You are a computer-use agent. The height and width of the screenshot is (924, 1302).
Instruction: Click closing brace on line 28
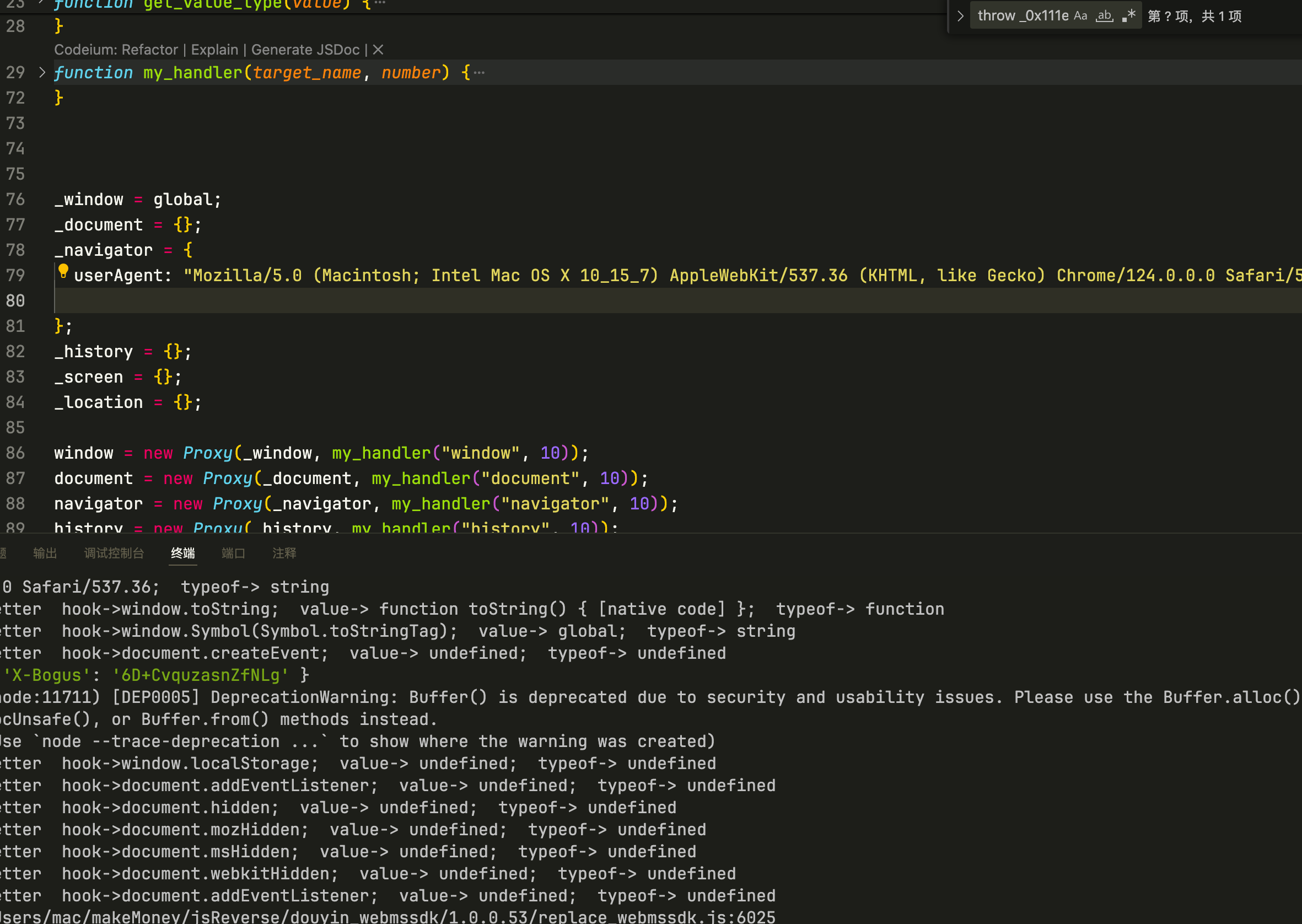(58, 26)
